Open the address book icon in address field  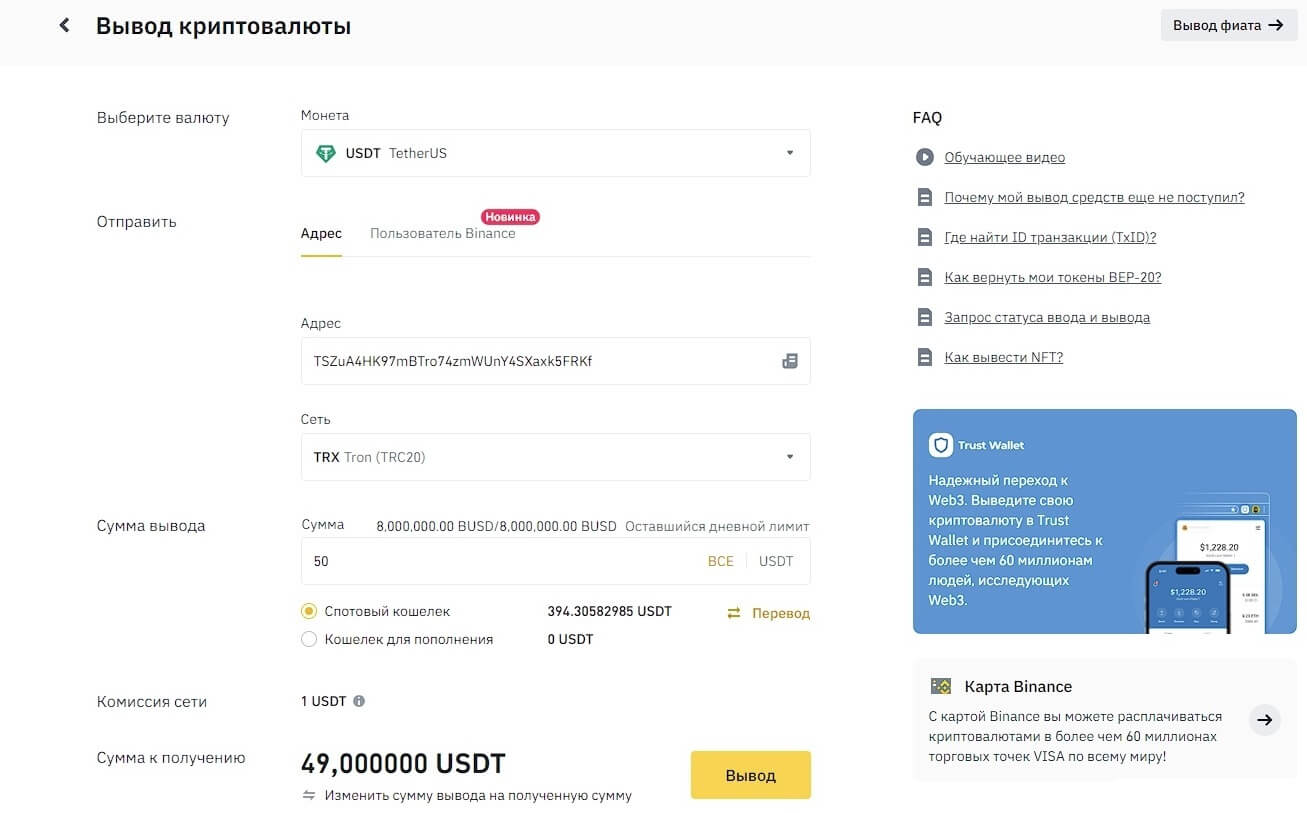pos(789,361)
